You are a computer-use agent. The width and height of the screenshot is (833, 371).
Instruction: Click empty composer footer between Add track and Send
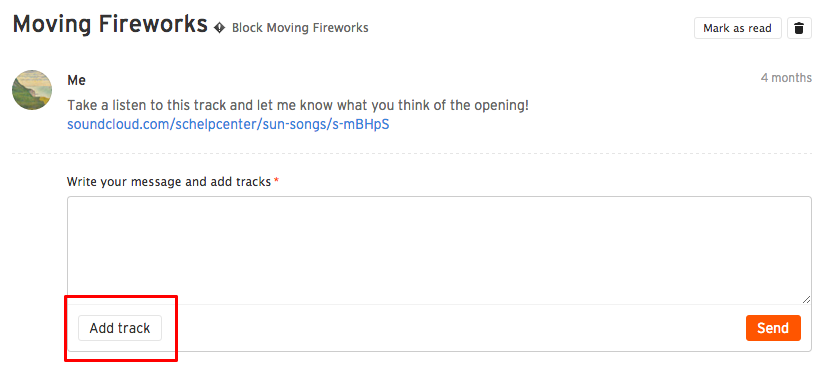pyautogui.click(x=454, y=328)
